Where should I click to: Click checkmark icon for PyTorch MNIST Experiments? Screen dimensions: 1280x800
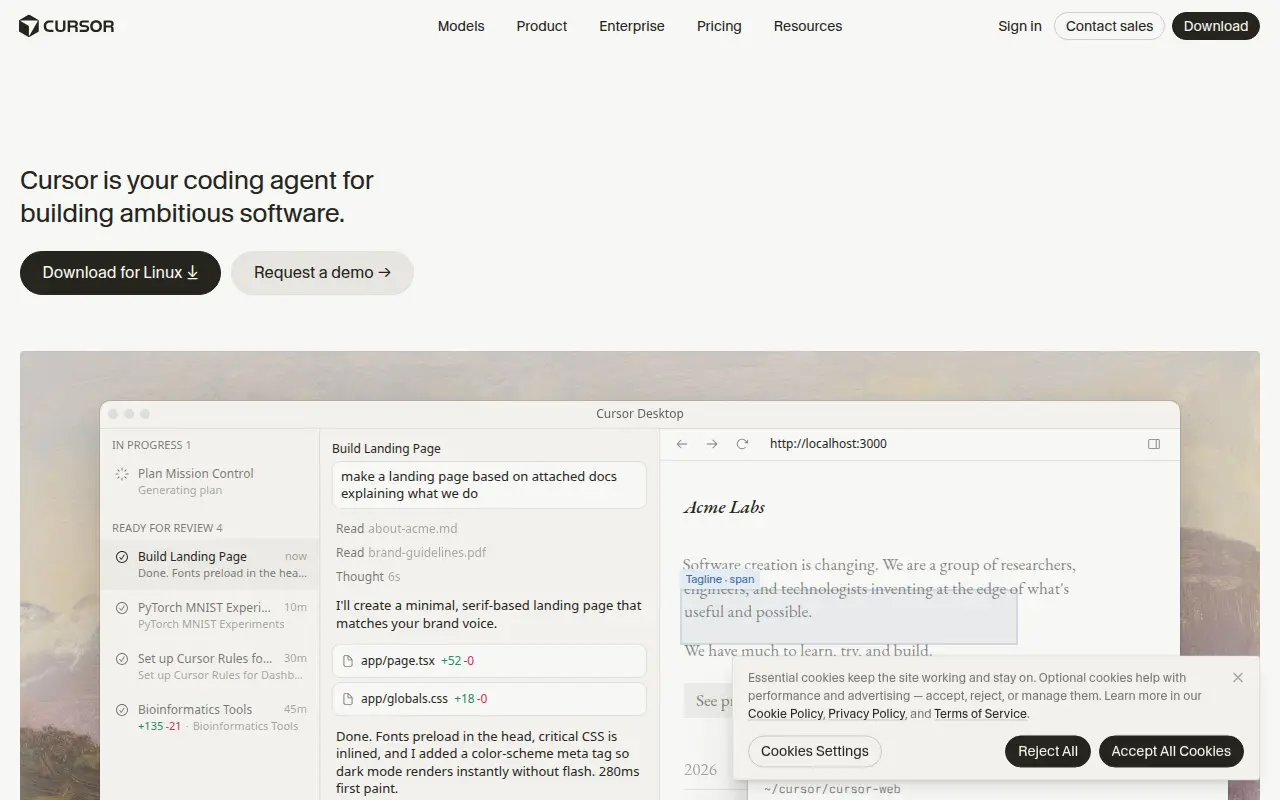click(x=122, y=607)
